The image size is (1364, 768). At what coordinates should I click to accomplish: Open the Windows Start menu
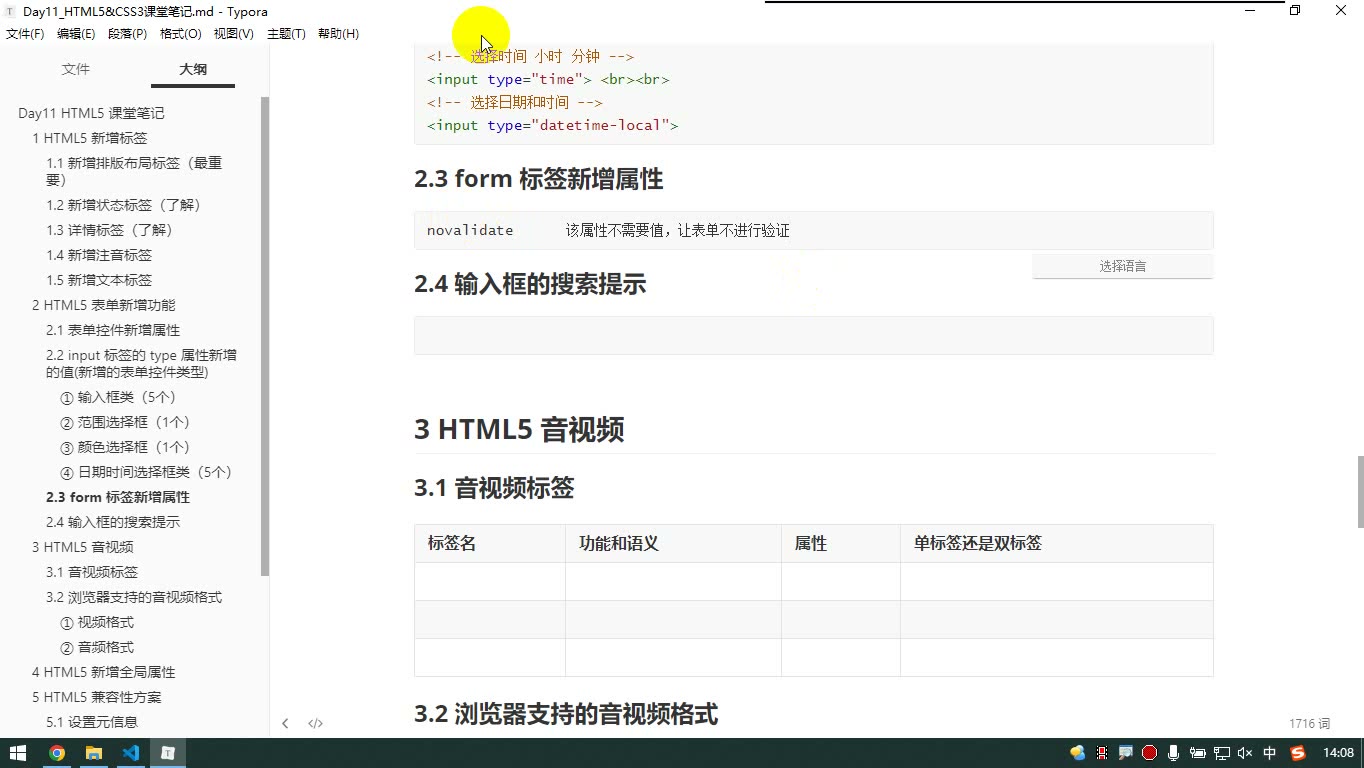(18, 753)
